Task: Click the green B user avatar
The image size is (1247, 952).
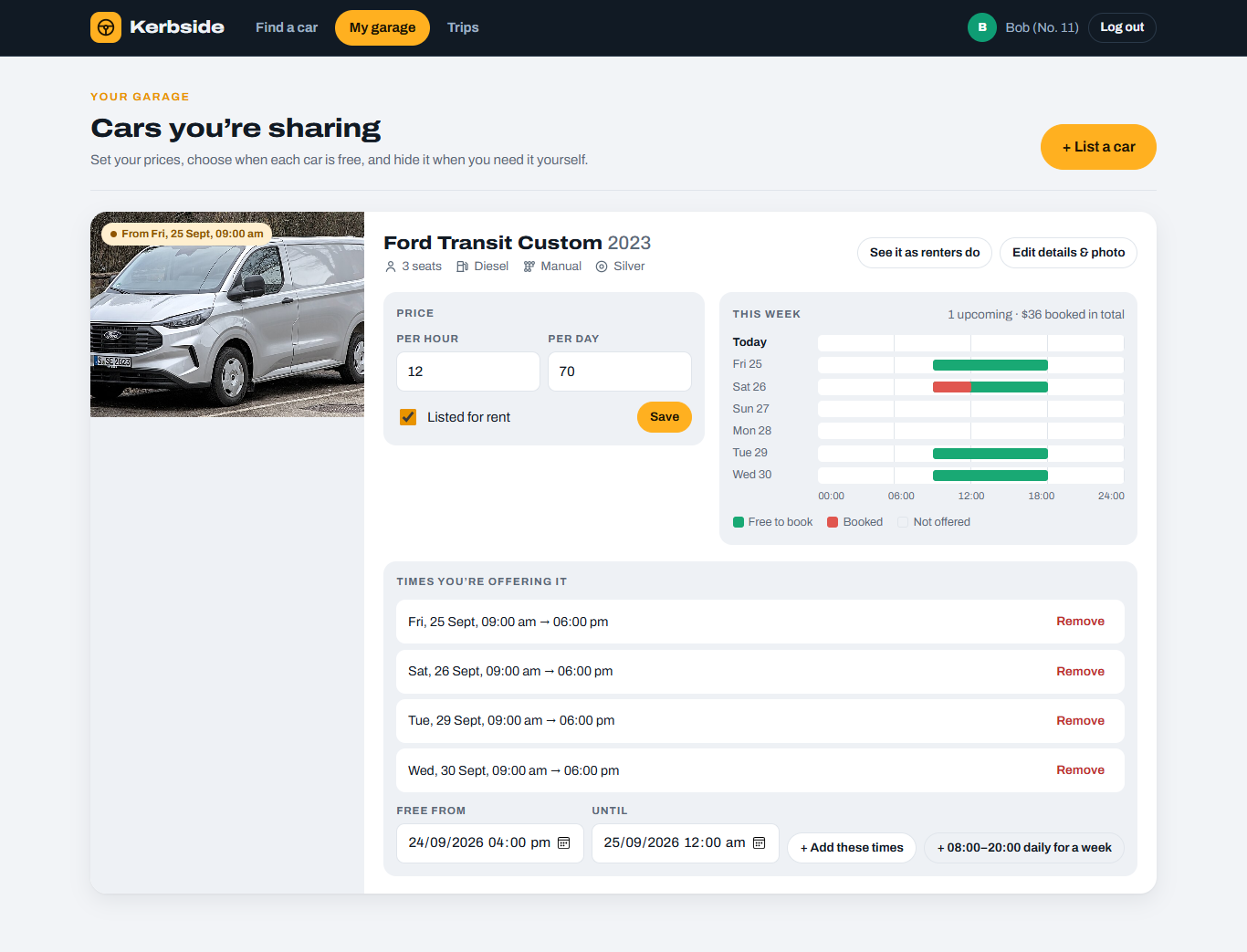Action: [x=982, y=27]
